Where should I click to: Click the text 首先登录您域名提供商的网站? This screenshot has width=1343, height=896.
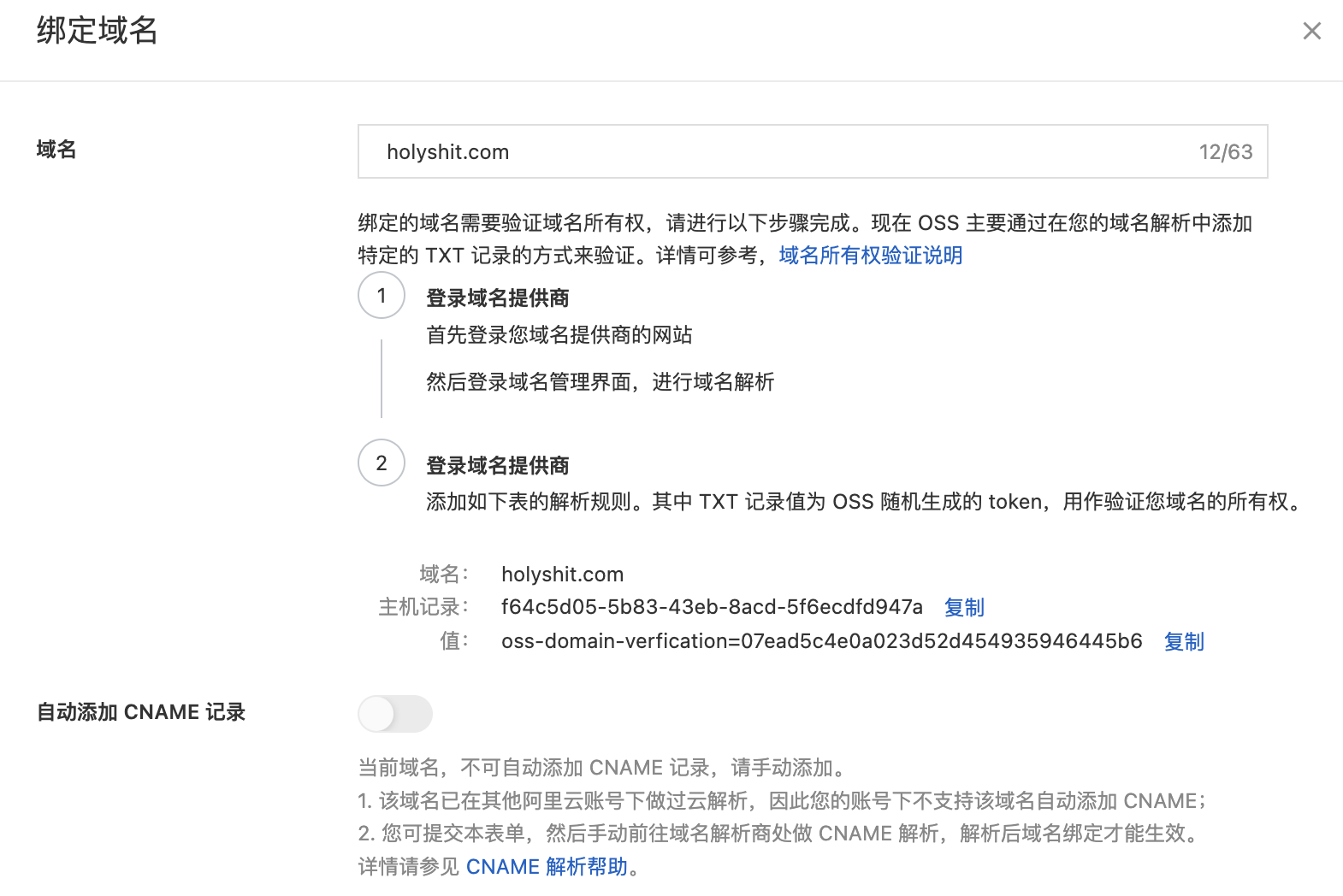(559, 335)
